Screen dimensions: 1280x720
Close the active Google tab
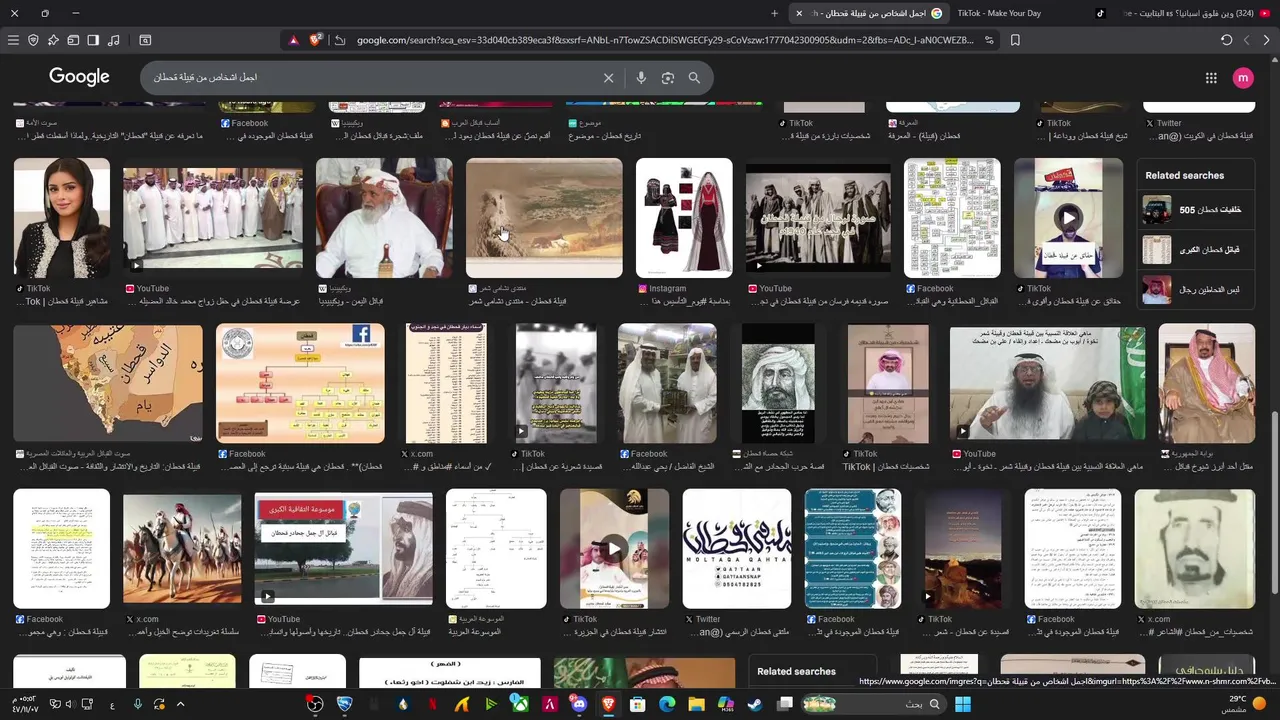798,13
